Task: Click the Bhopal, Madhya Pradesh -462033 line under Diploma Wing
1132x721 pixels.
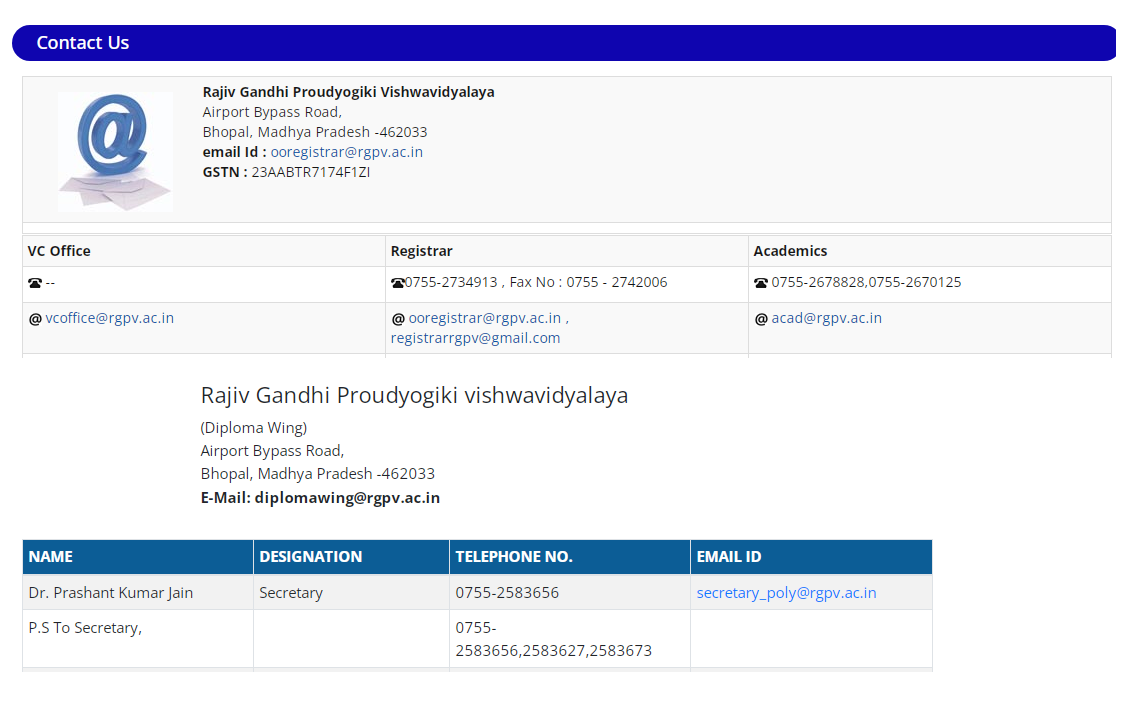Action: [x=318, y=474]
